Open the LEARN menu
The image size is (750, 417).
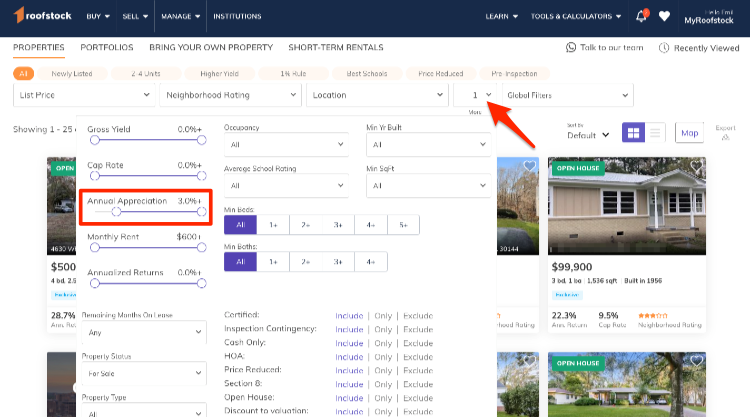(x=502, y=16)
